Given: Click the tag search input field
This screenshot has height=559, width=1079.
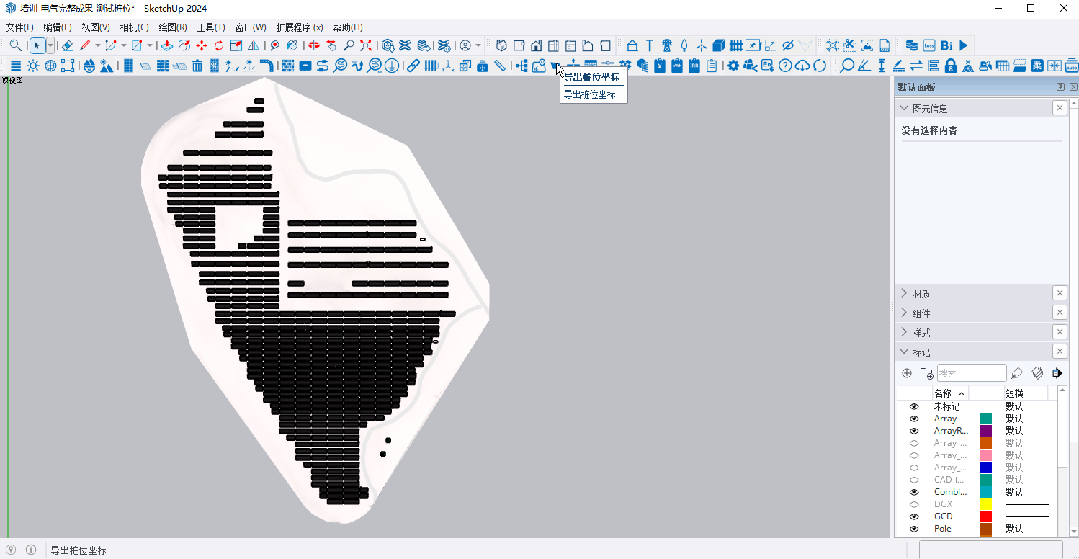Looking at the screenshot, I should pyautogui.click(x=971, y=373).
